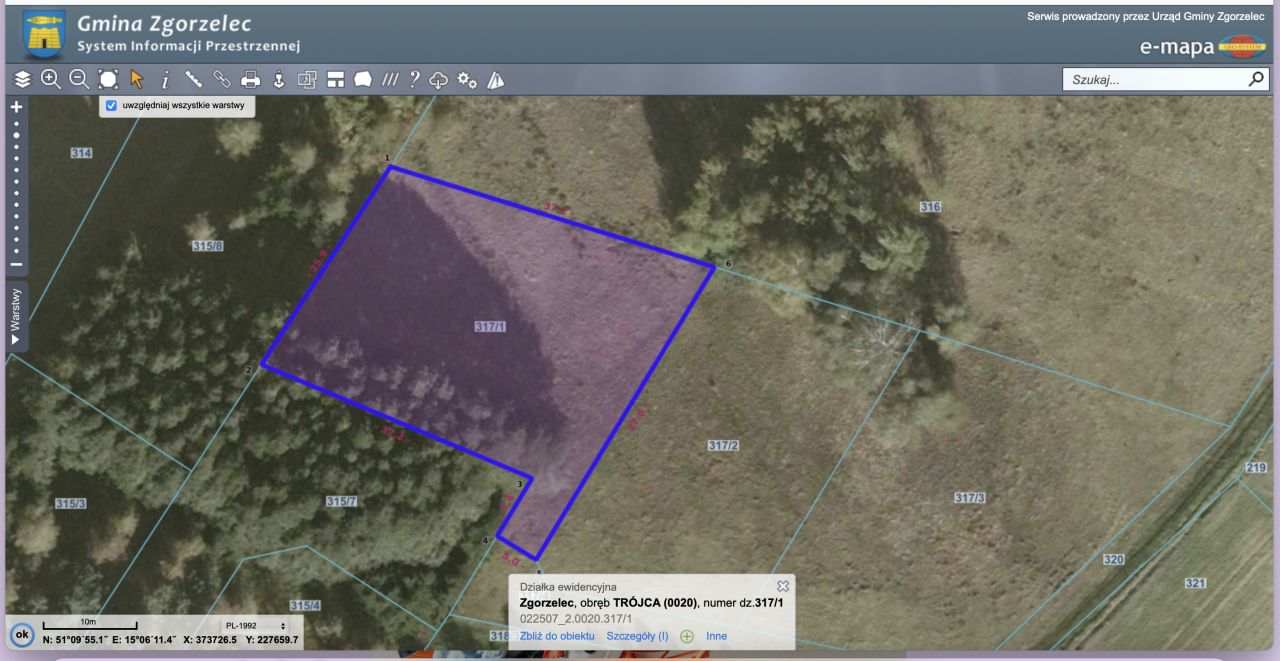The height and width of the screenshot is (661, 1280).
Task: Click the 'Gmina Zgorzelec' header title
Action: pyautogui.click(x=164, y=23)
